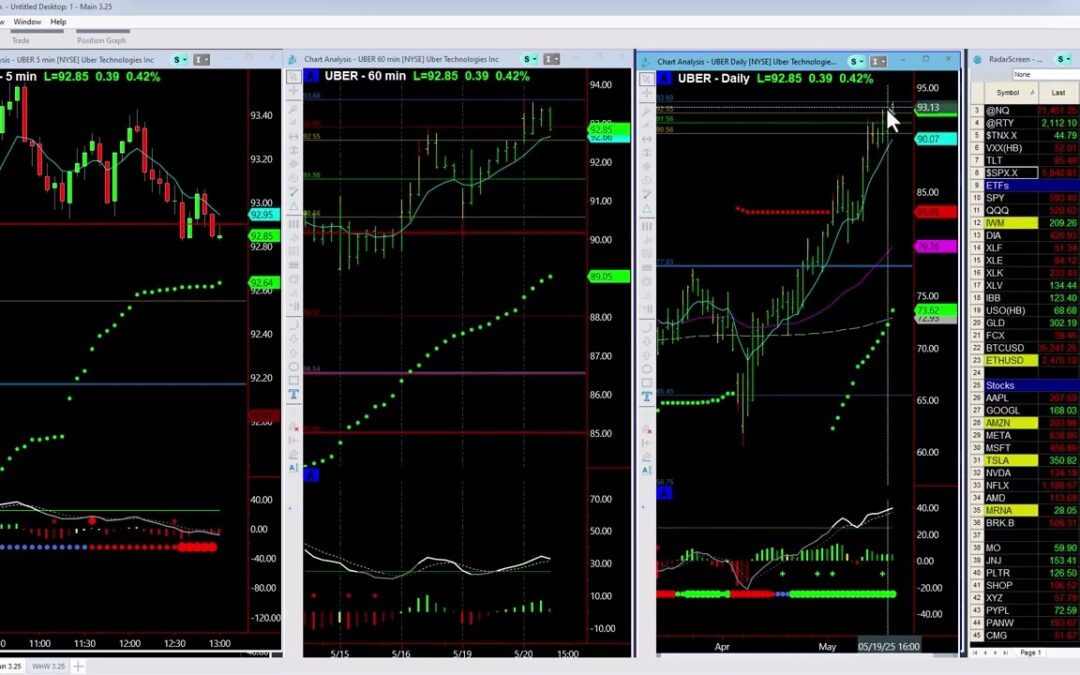Open the I interval-link dropdown in 60 min chart

click(552, 59)
